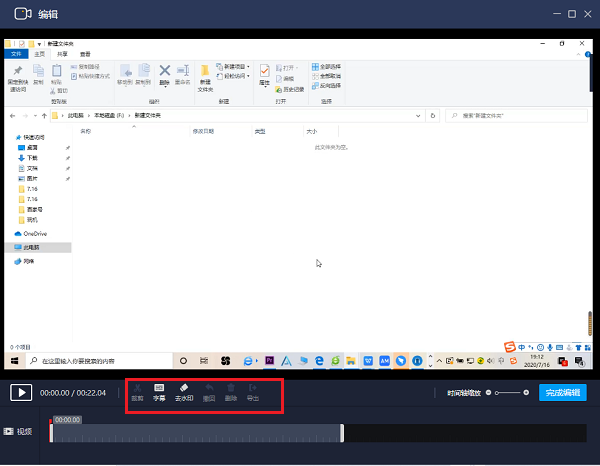Zoom out timeline with the minus button
The width and height of the screenshot is (600, 466).
tap(488, 393)
